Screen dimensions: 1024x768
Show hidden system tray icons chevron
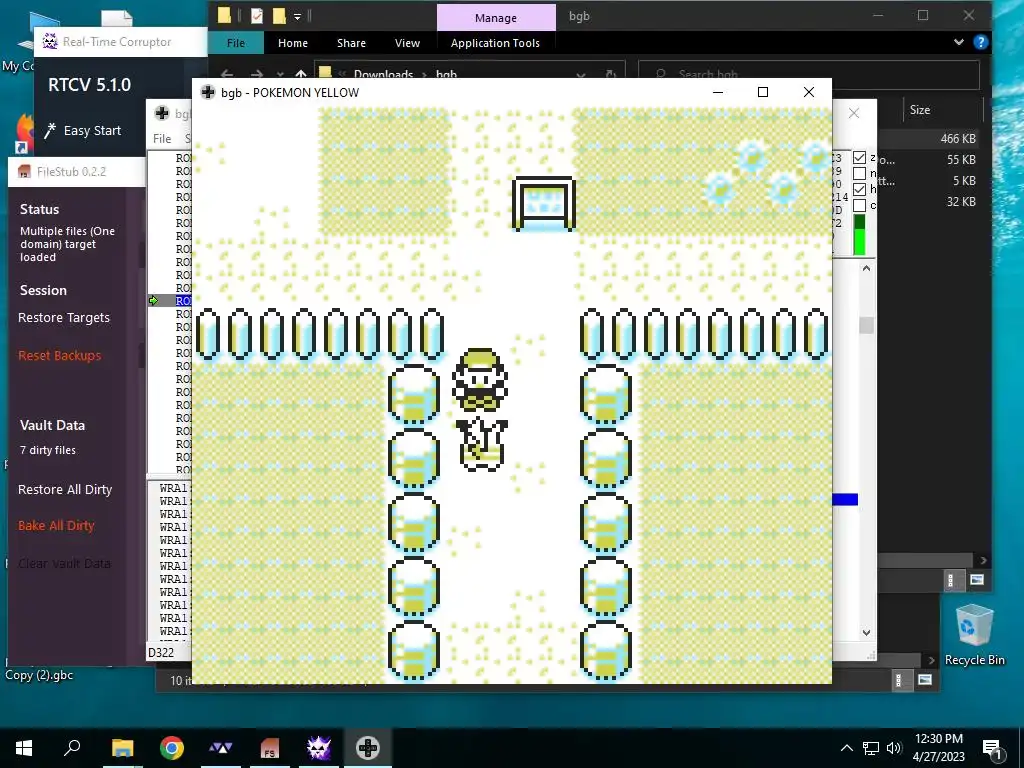tap(846, 748)
